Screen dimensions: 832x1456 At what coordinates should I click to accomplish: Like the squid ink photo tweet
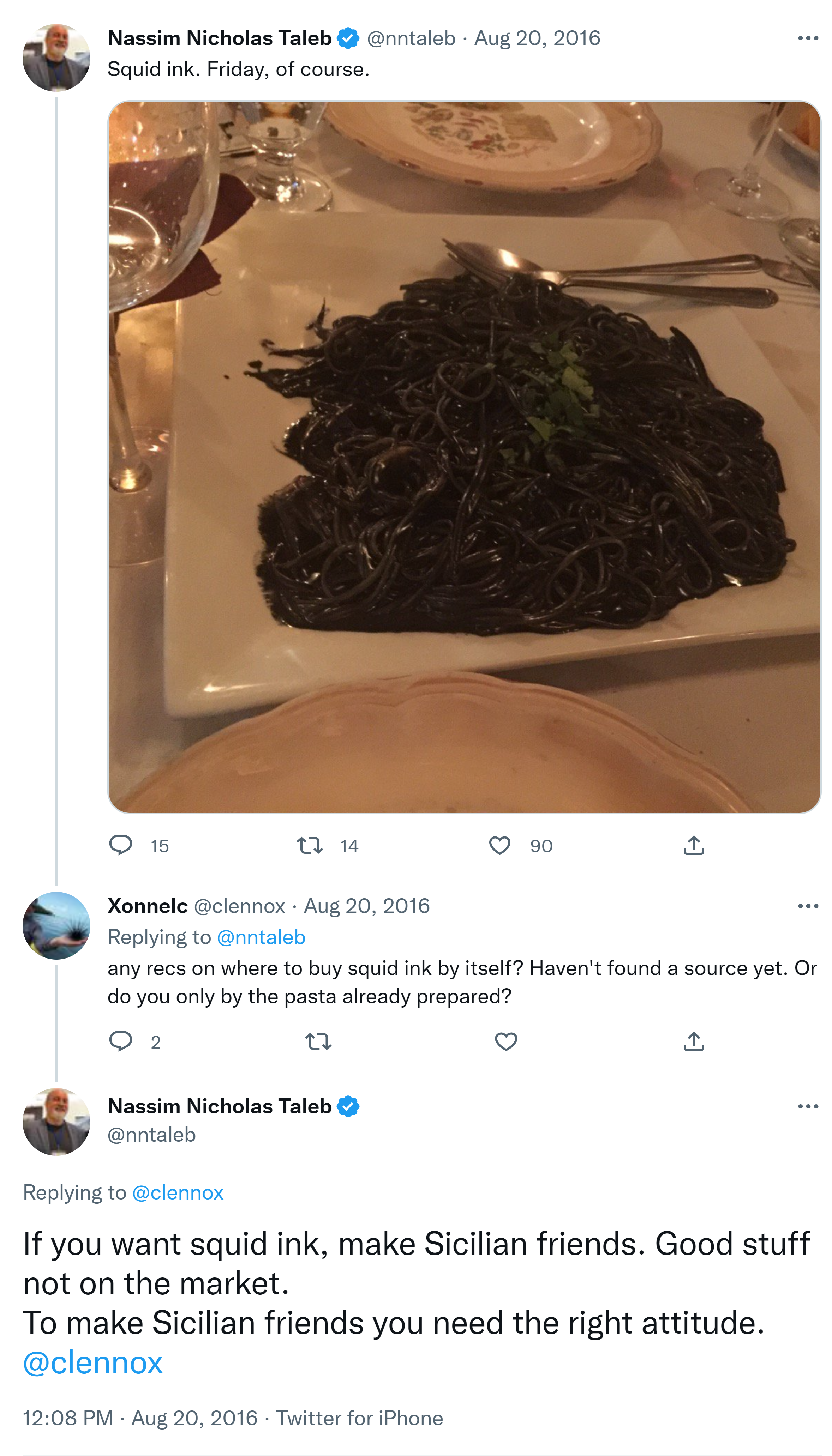499,845
